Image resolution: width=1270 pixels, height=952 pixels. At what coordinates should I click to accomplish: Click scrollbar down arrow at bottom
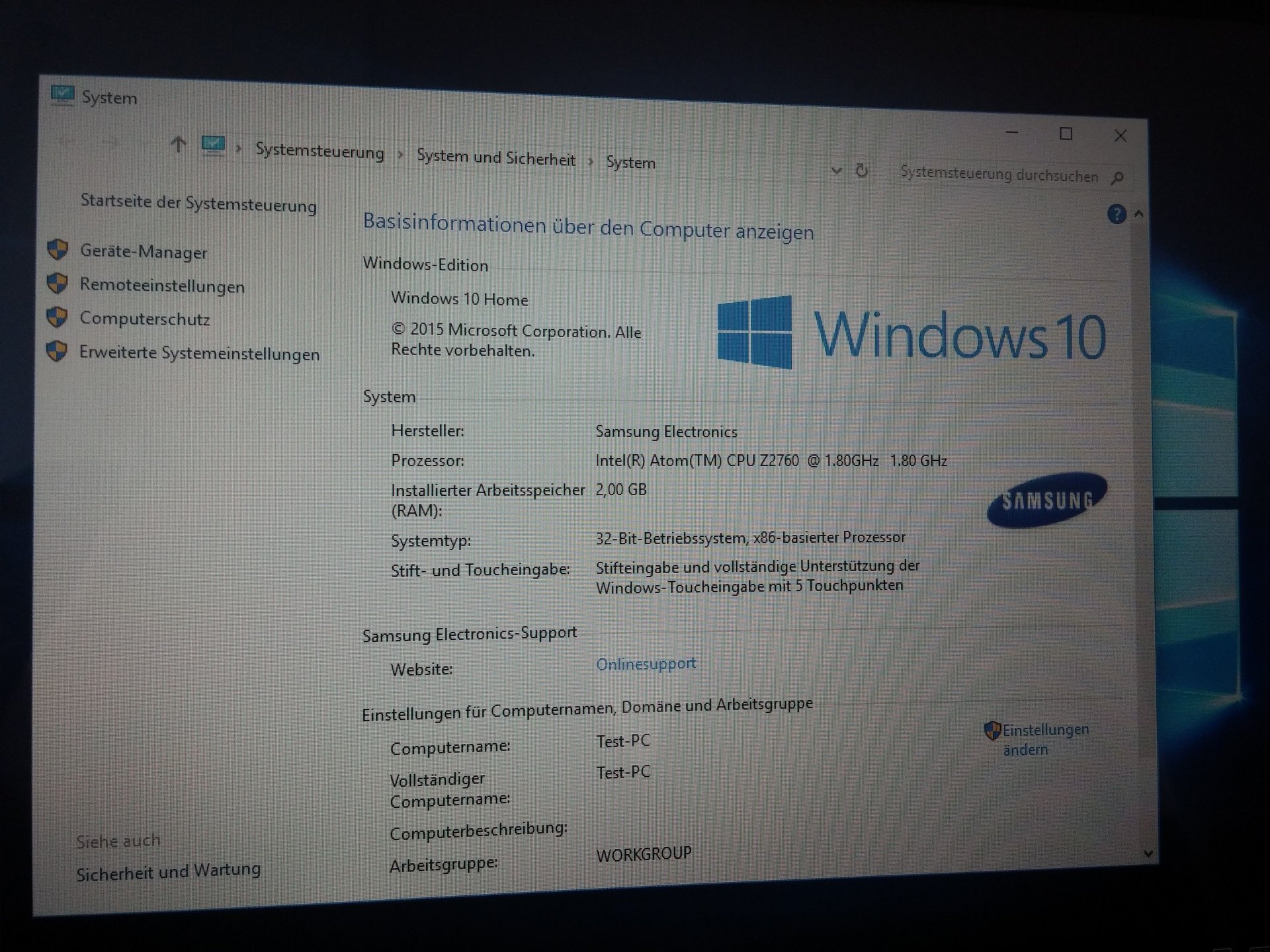point(1149,853)
